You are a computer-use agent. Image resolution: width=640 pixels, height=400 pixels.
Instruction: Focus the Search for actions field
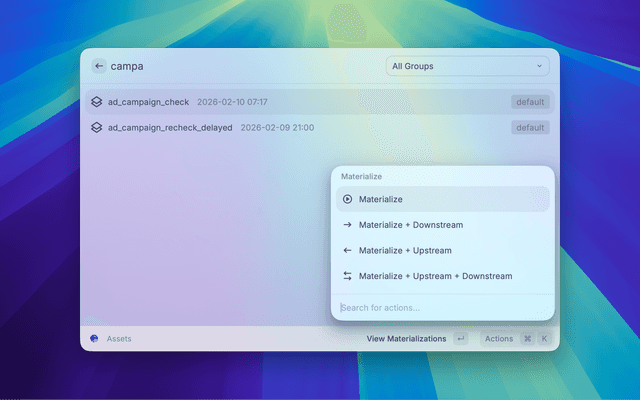[x=440, y=308]
